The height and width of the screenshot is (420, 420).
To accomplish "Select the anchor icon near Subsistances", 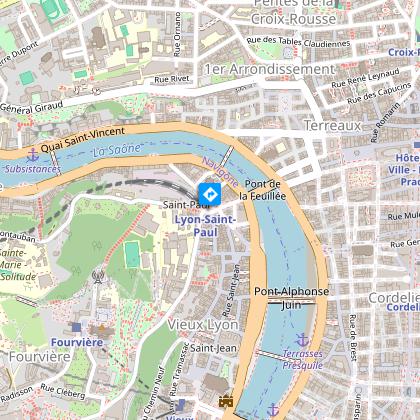I will click(33, 155).
